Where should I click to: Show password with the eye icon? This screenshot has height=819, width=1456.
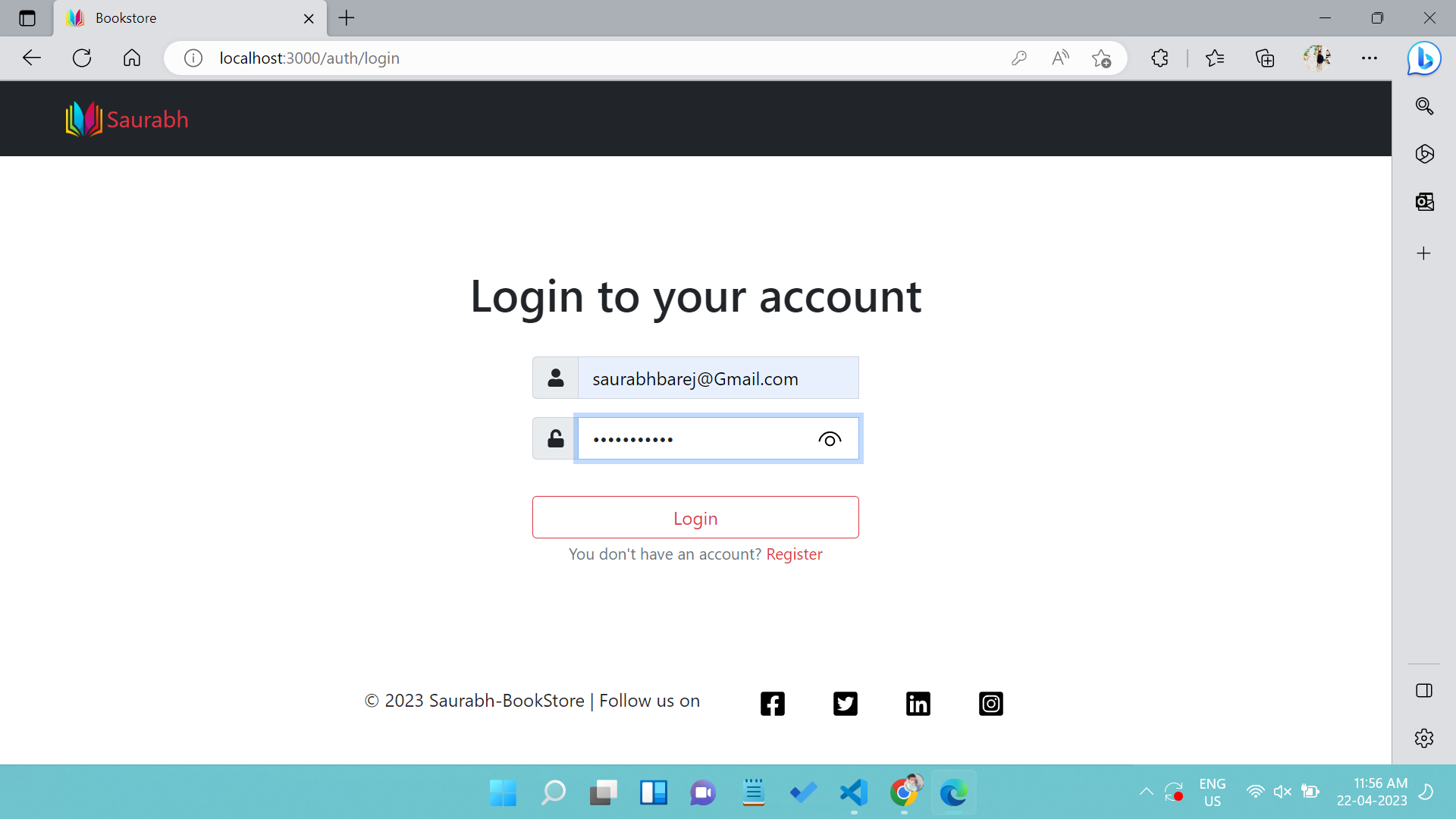(x=830, y=439)
